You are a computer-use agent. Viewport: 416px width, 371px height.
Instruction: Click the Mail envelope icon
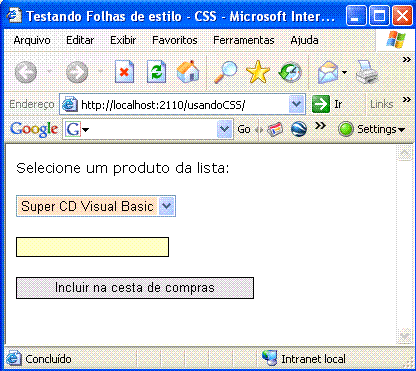coord(328,72)
